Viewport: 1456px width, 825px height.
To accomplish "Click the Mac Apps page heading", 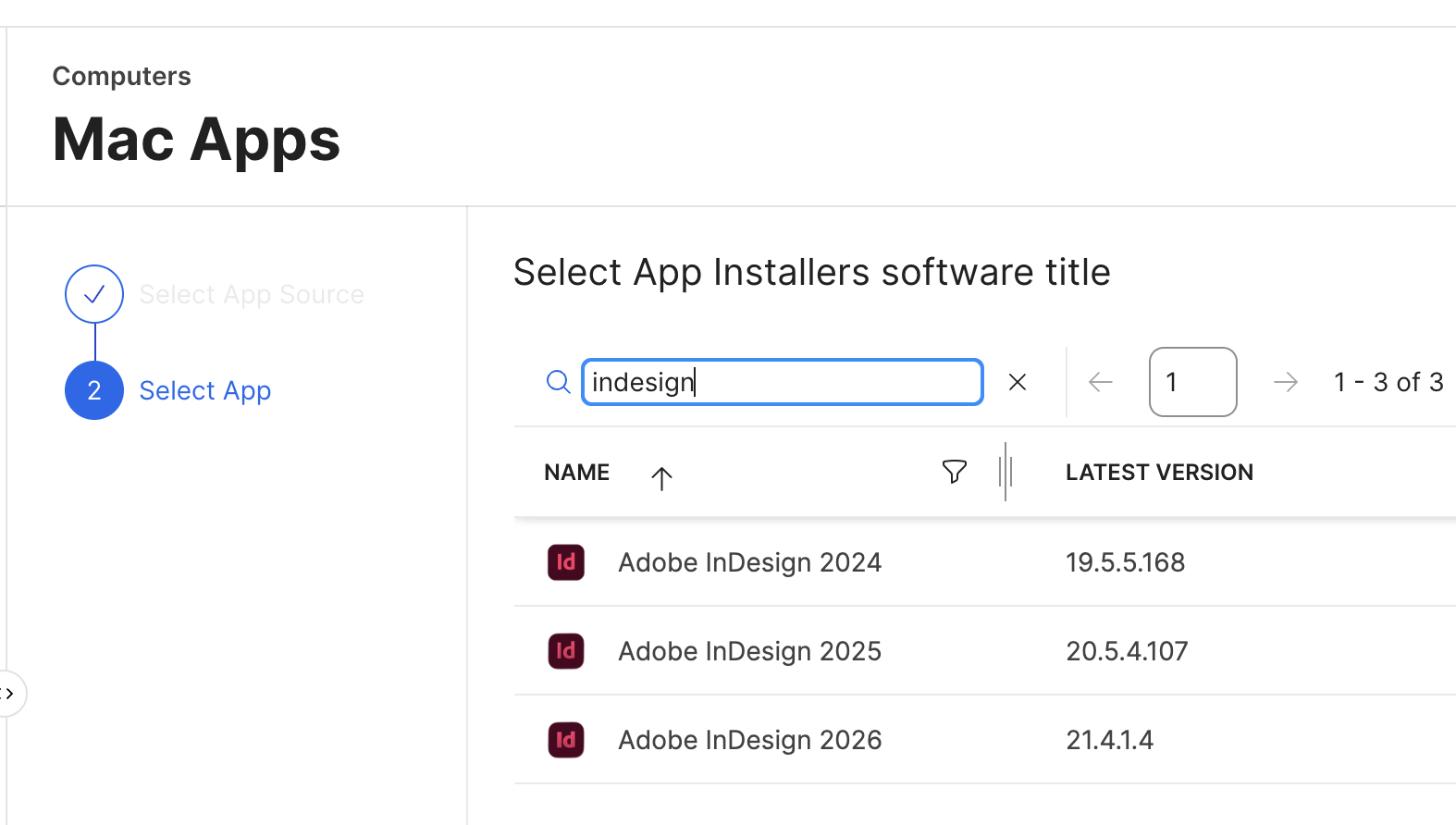I will click(196, 140).
